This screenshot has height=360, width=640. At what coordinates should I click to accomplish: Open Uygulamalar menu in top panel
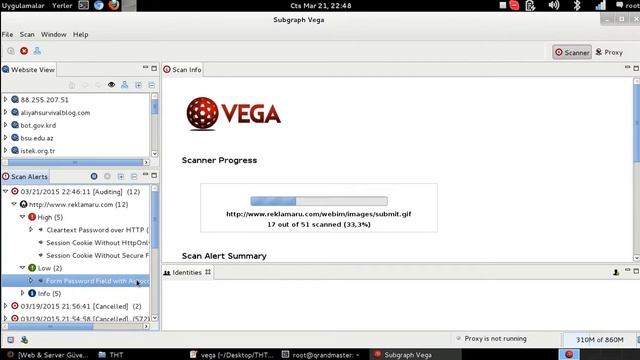coord(23,6)
